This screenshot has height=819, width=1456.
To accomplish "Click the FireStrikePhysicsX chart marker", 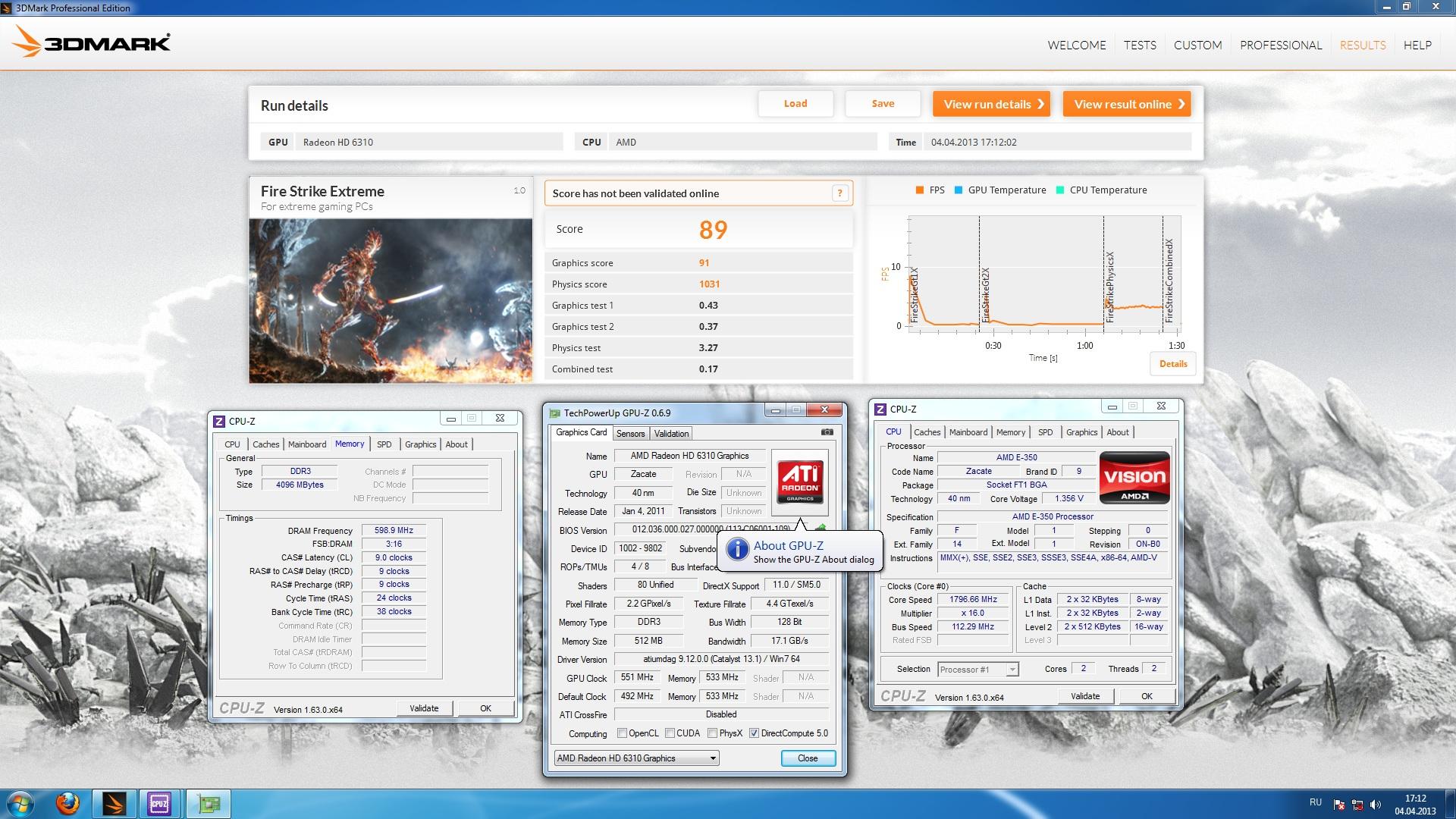I will pyautogui.click(x=1109, y=287).
